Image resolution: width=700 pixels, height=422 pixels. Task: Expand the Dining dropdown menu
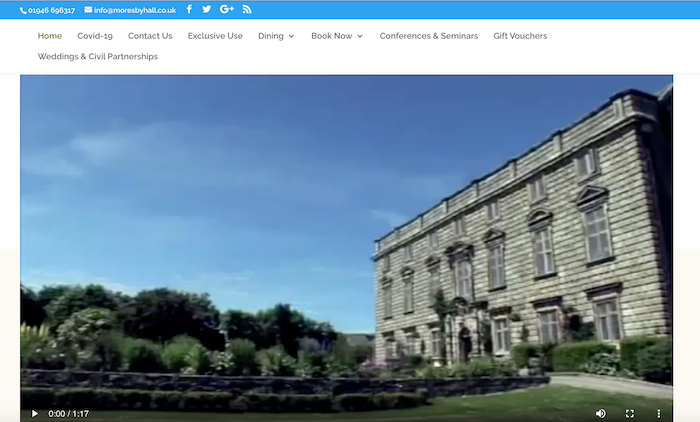(276, 36)
